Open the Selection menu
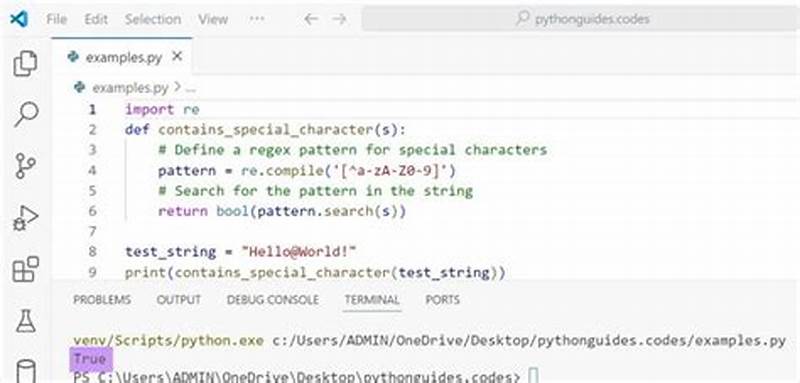 (x=153, y=19)
